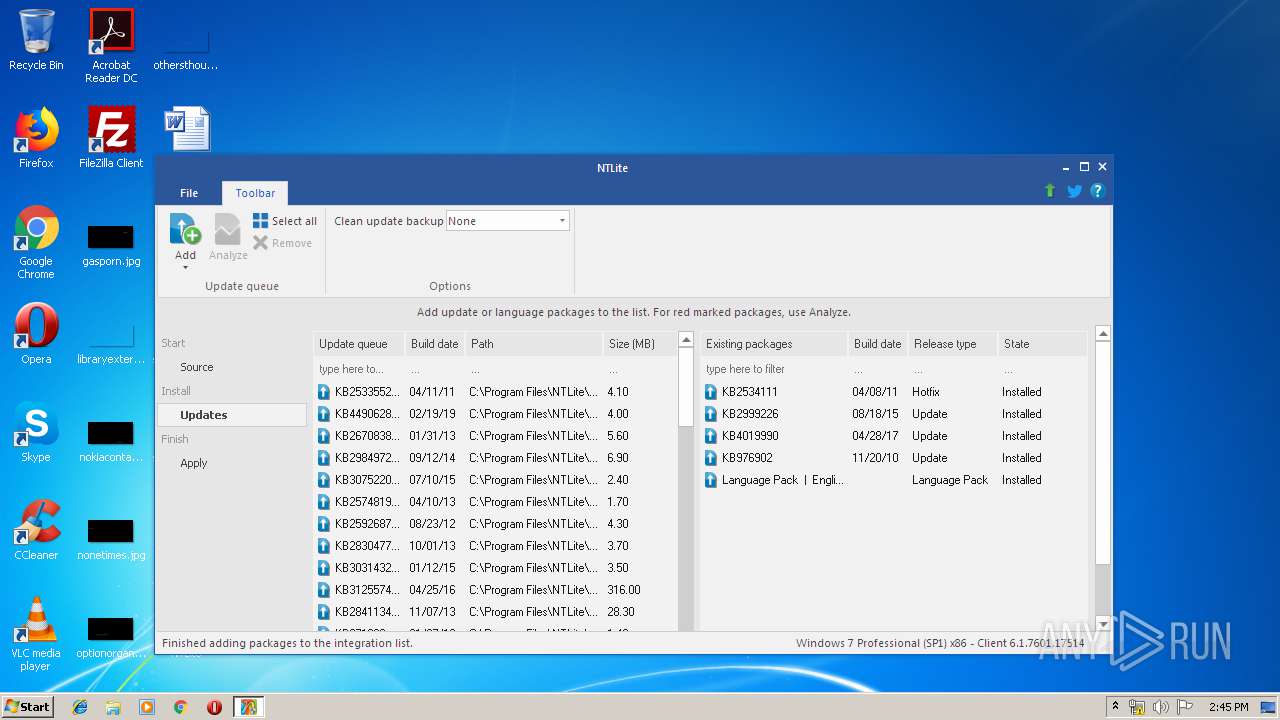Select KB2830477 update icon in queue
This screenshot has width=1280, height=720.
click(x=324, y=546)
